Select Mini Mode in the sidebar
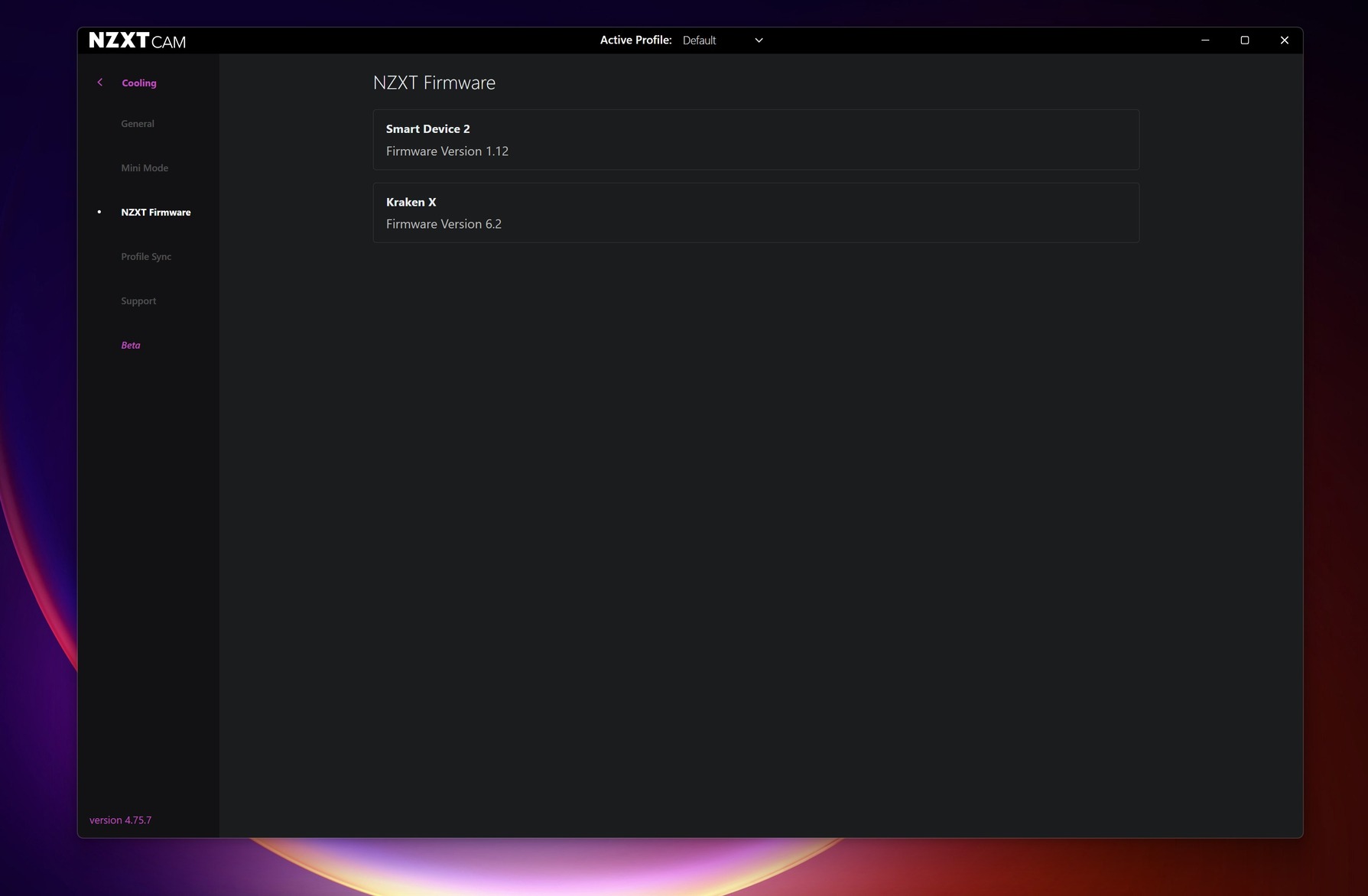The height and width of the screenshot is (896, 1368). 145,168
